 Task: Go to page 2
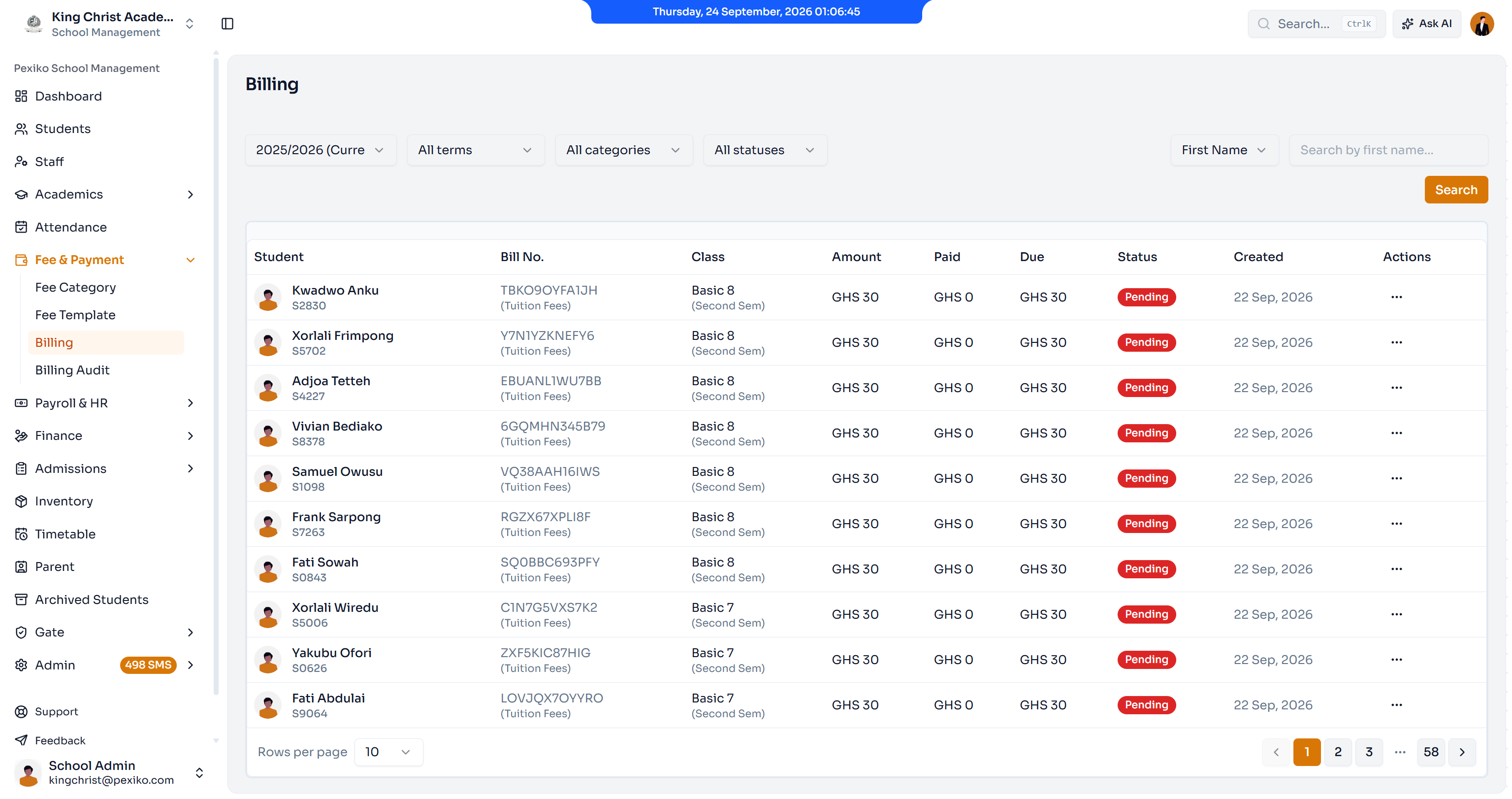click(x=1338, y=752)
